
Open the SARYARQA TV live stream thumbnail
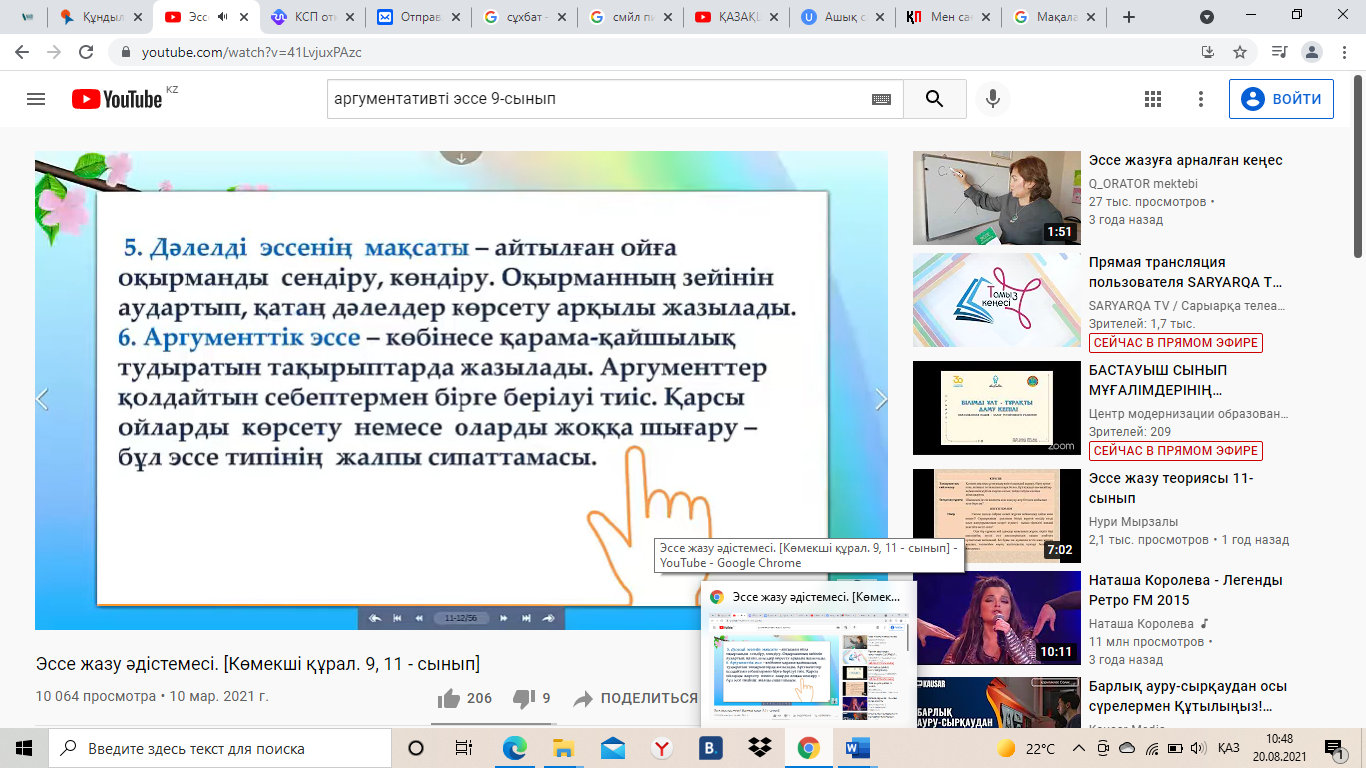click(997, 300)
